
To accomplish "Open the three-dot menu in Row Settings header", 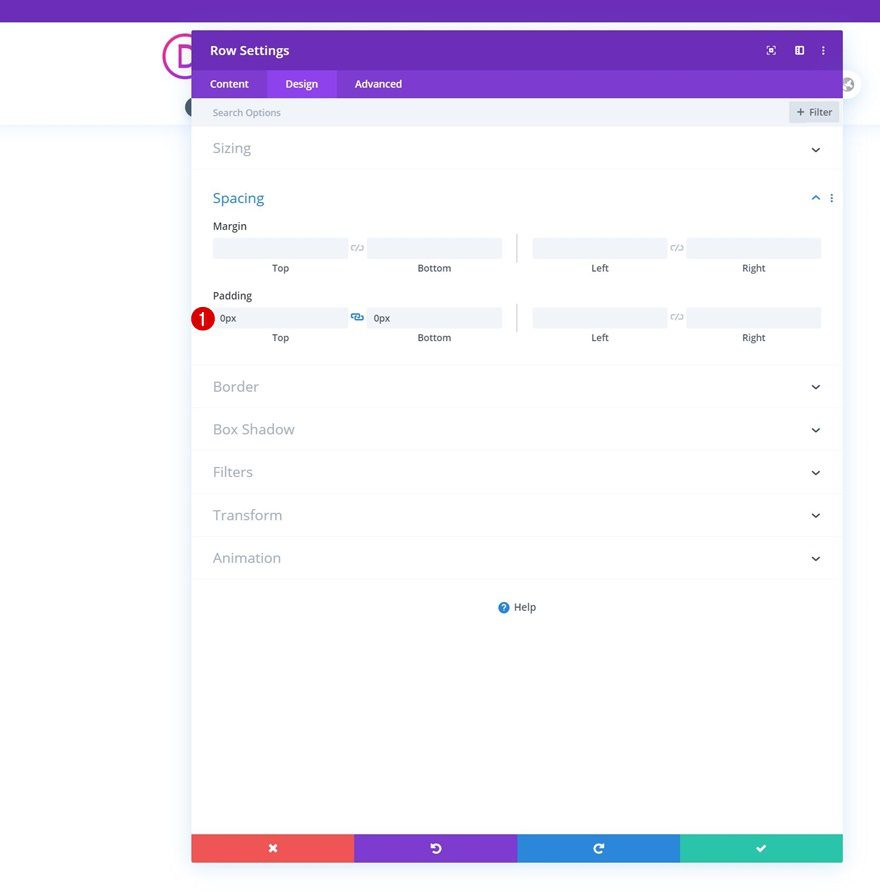I will [823, 50].
